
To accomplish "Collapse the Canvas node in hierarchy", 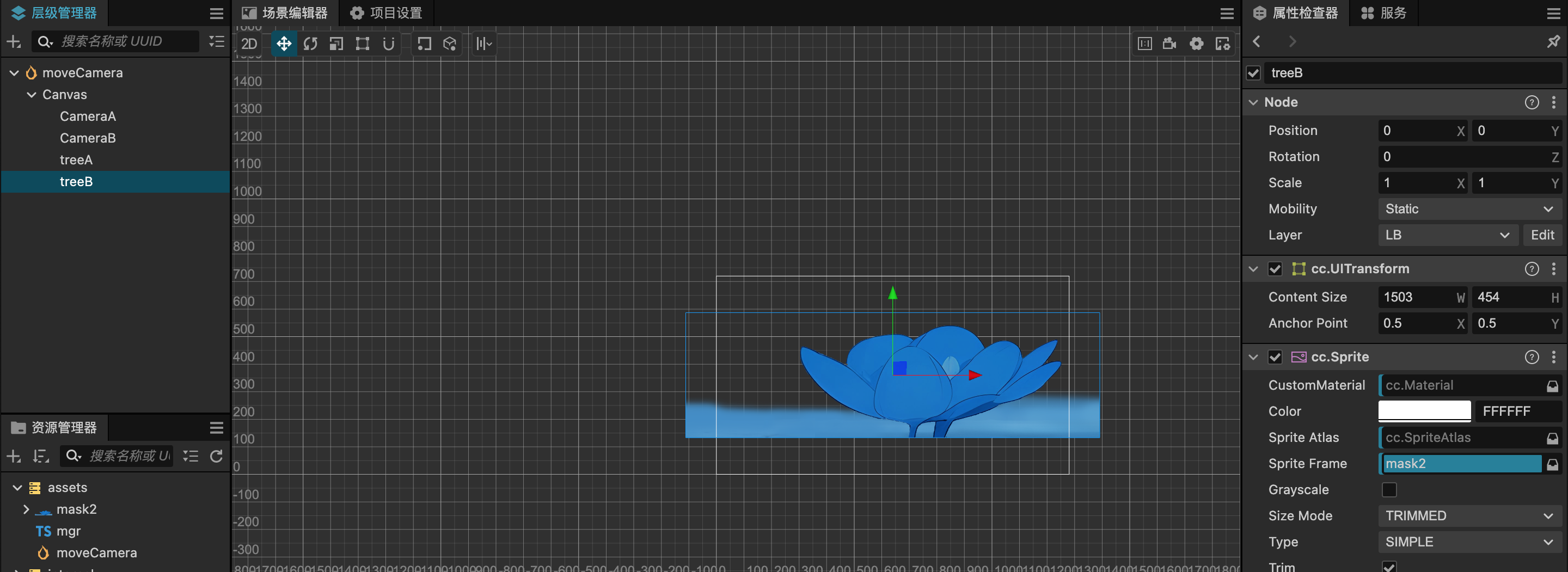I will pos(32,95).
